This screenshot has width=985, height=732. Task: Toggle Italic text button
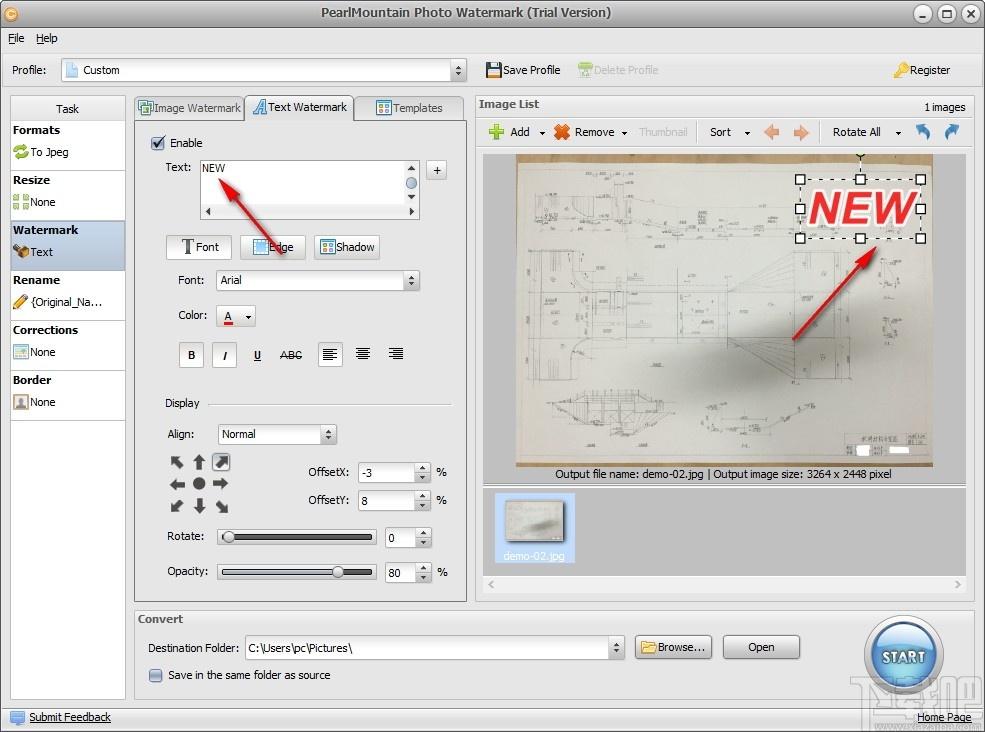[x=224, y=355]
